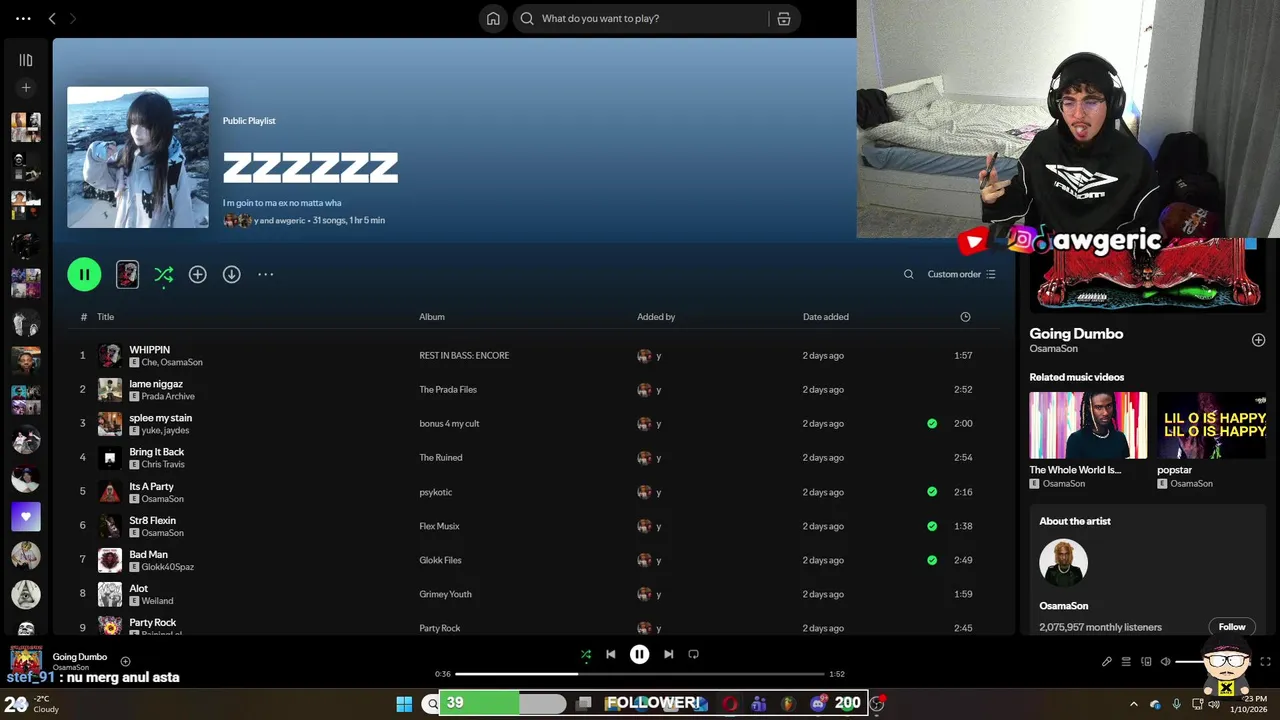Open more options for zzzzzz playlist
The width and height of the screenshot is (1280, 720).
point(265,274)
